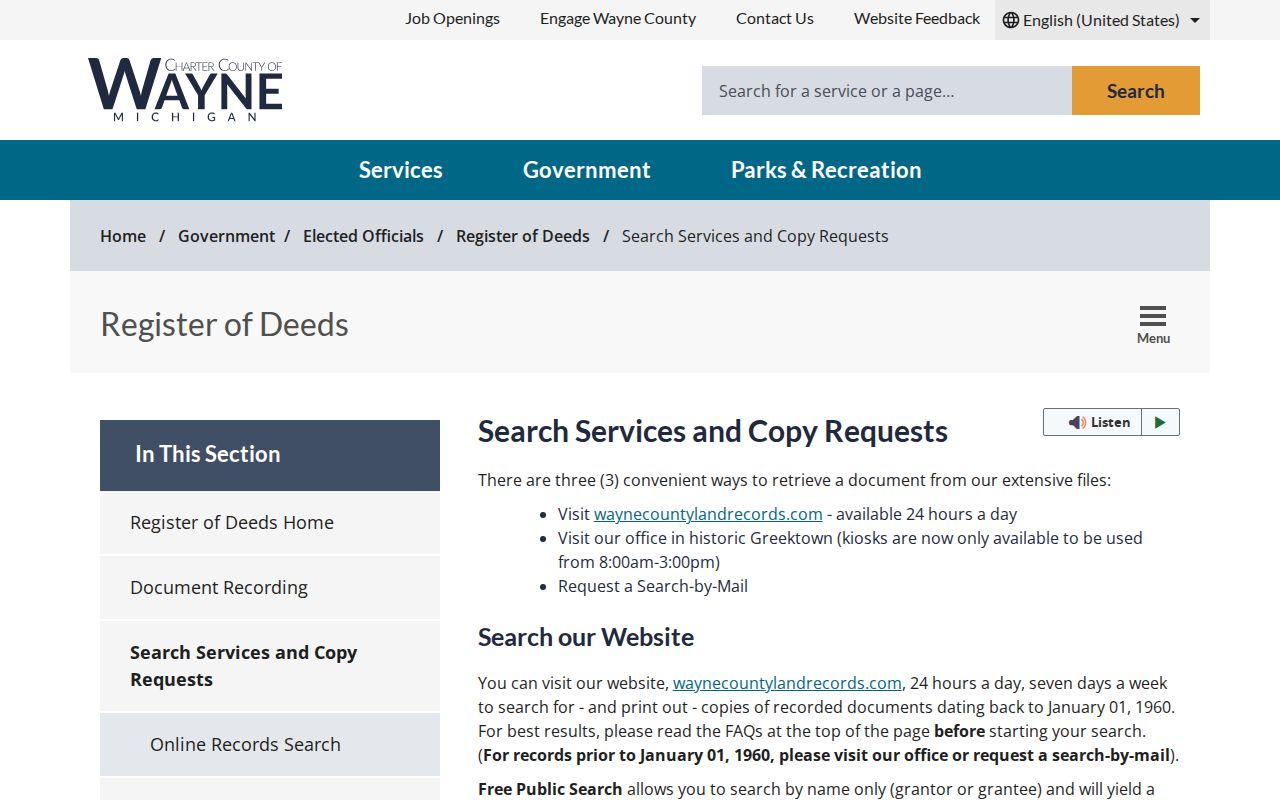The image size is (1280, 800).
Task: Click the Elected Officials breadcrumb link
Action: [x=363, y=236]
